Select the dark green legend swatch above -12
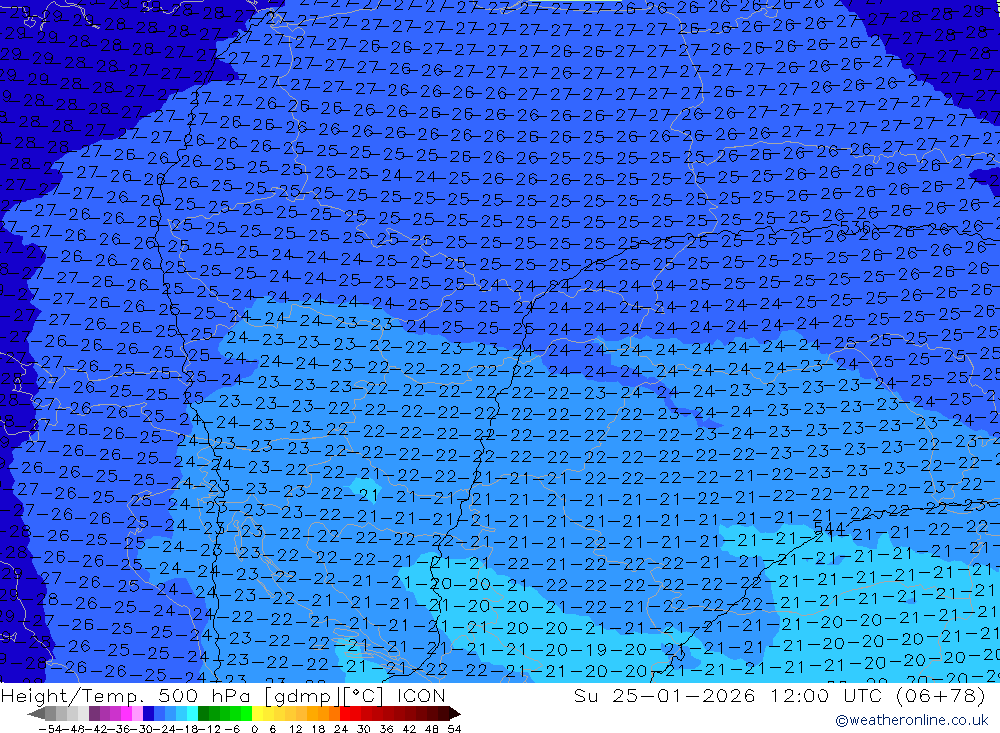 point(203,713)
